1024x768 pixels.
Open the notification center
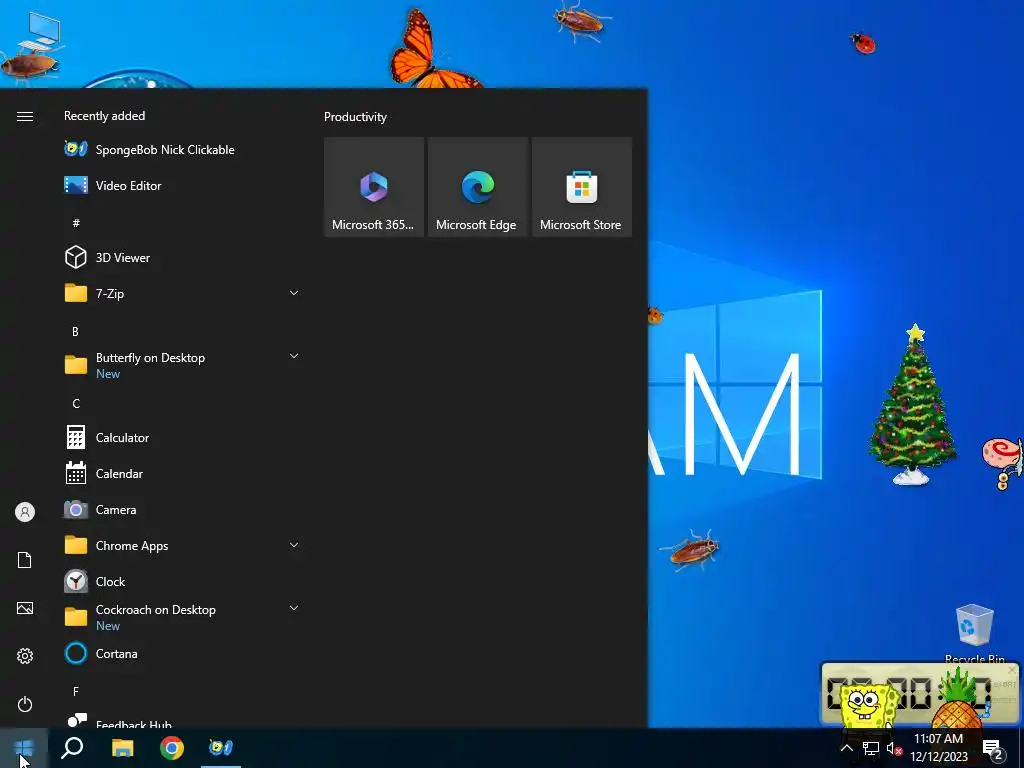point(993,750)
